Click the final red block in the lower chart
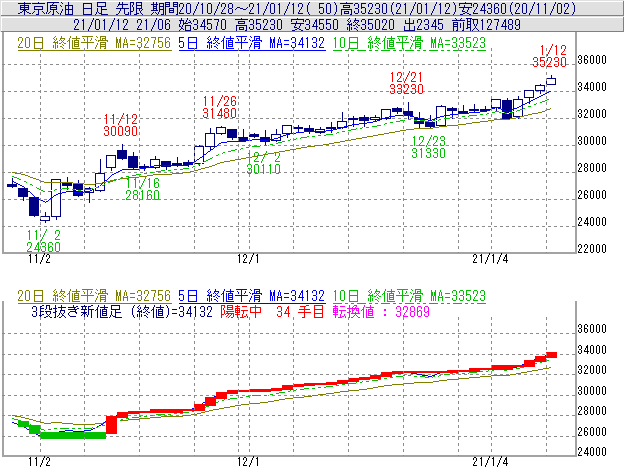 pos(552,355)
